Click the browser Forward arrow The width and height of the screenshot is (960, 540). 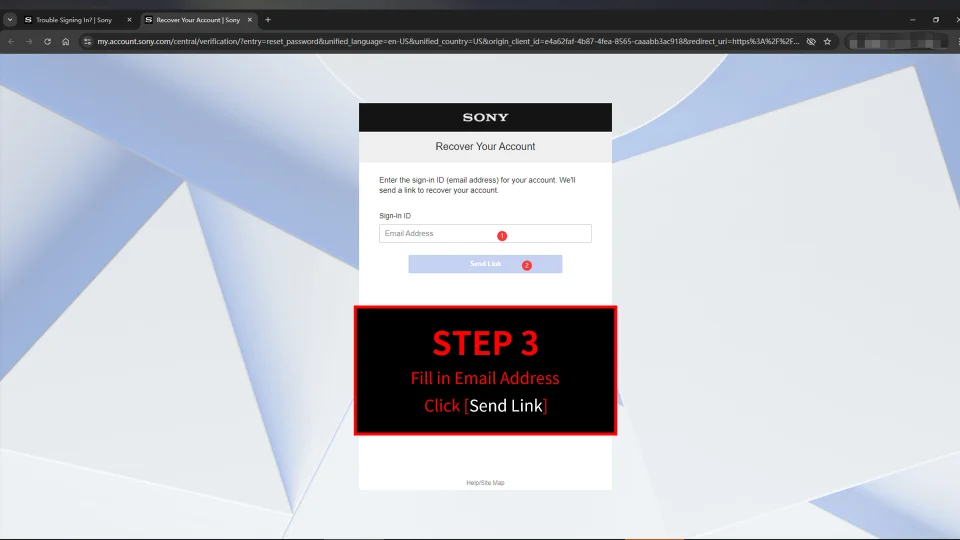click(x=28, y=42)
